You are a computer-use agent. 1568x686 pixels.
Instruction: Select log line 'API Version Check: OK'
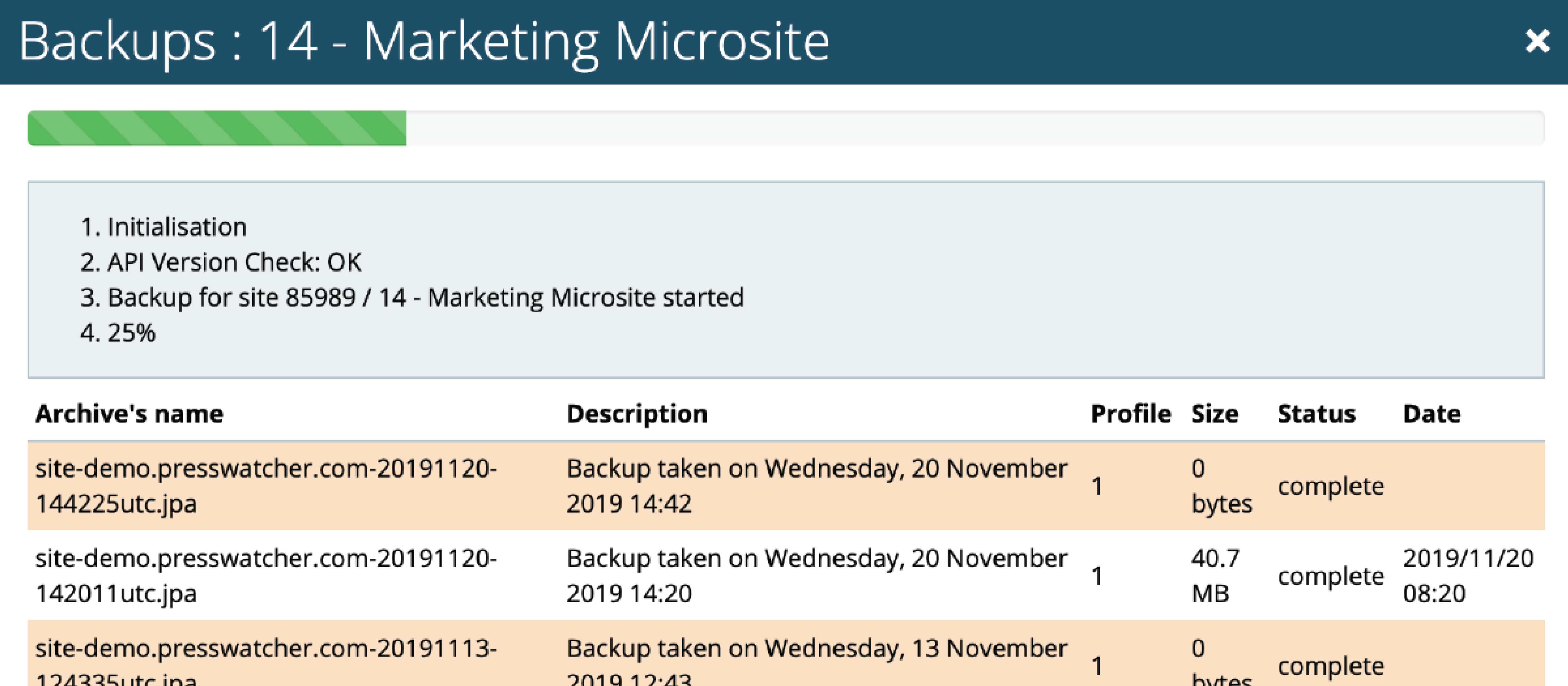tap(234, 263)
